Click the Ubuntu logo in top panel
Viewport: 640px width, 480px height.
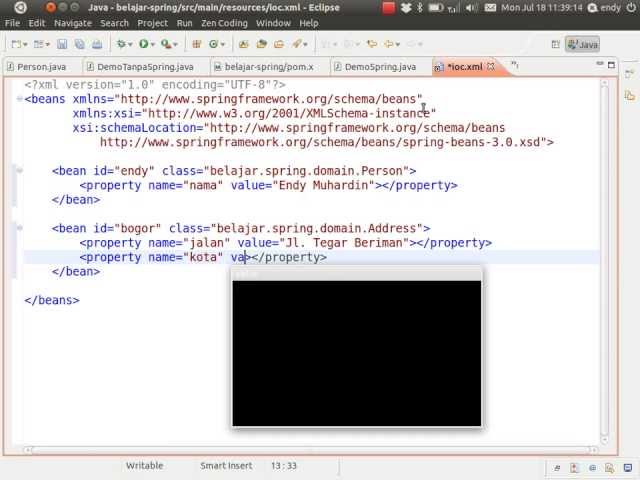[x=20, y=7]
